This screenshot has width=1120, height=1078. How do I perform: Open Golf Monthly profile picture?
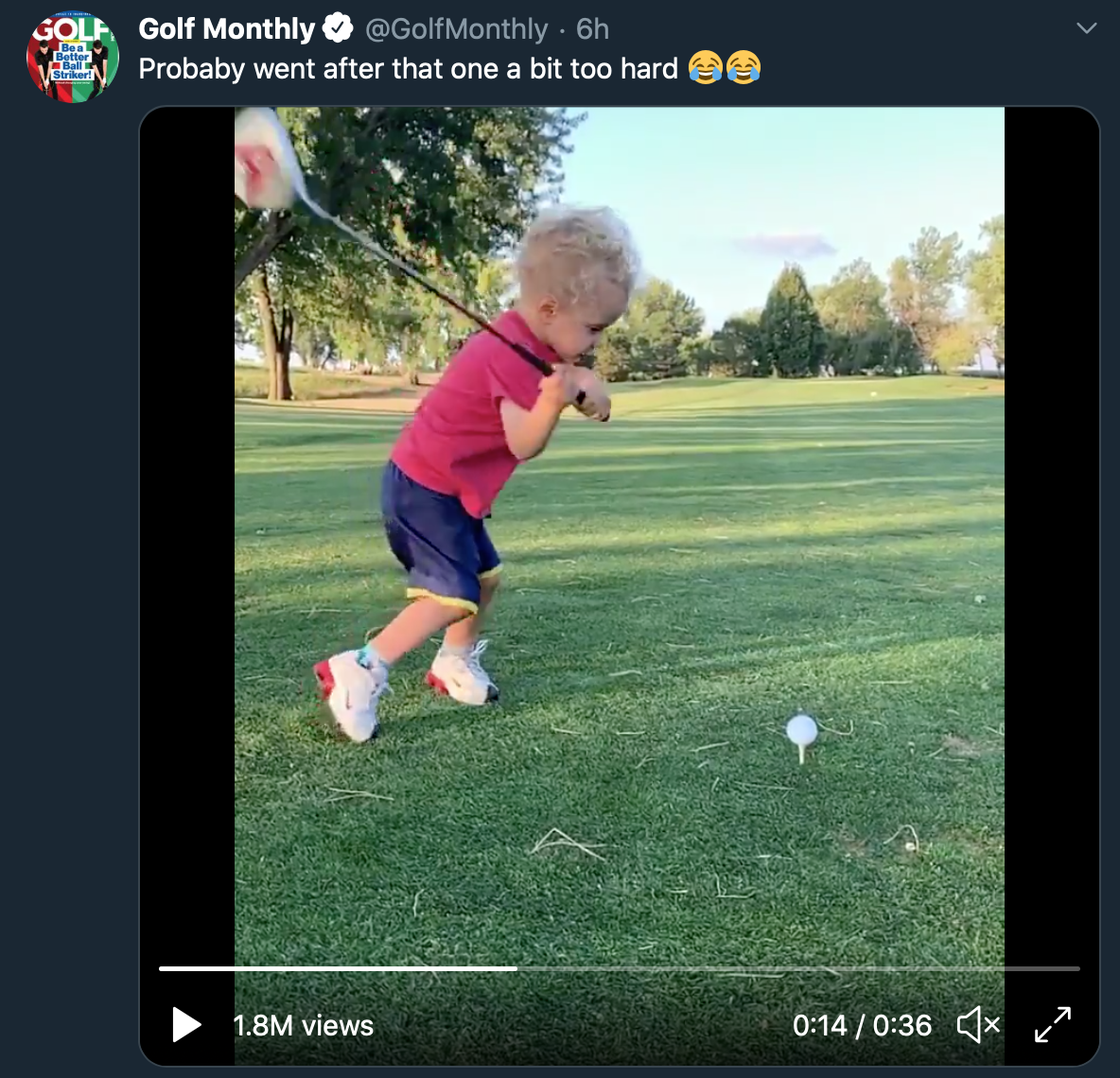(x=72, y=57)
